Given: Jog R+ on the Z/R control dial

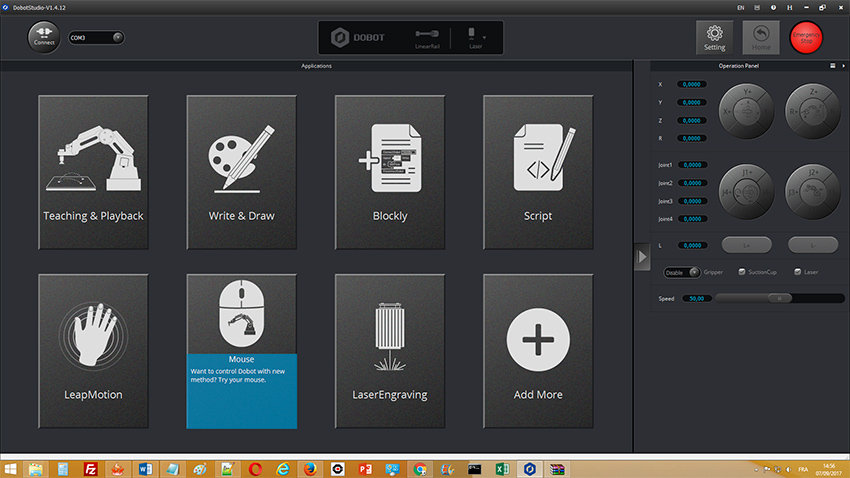Looking at the screenshot, I should (794, 111).
